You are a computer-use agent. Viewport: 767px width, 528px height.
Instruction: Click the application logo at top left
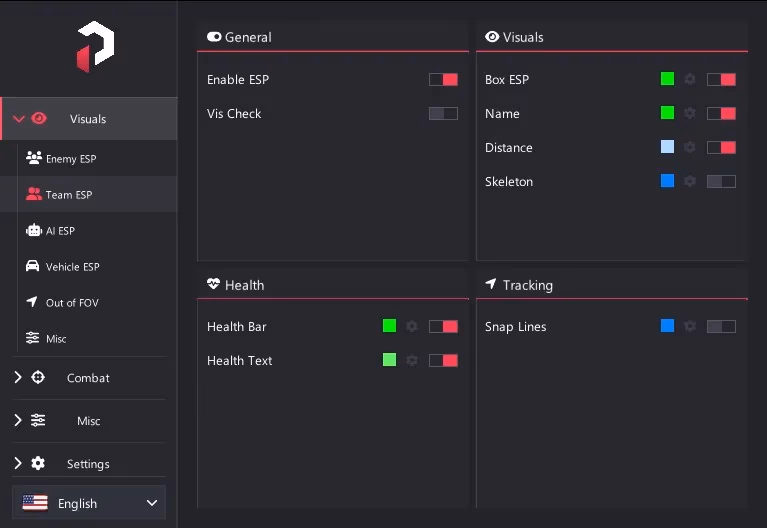[95, 46]
